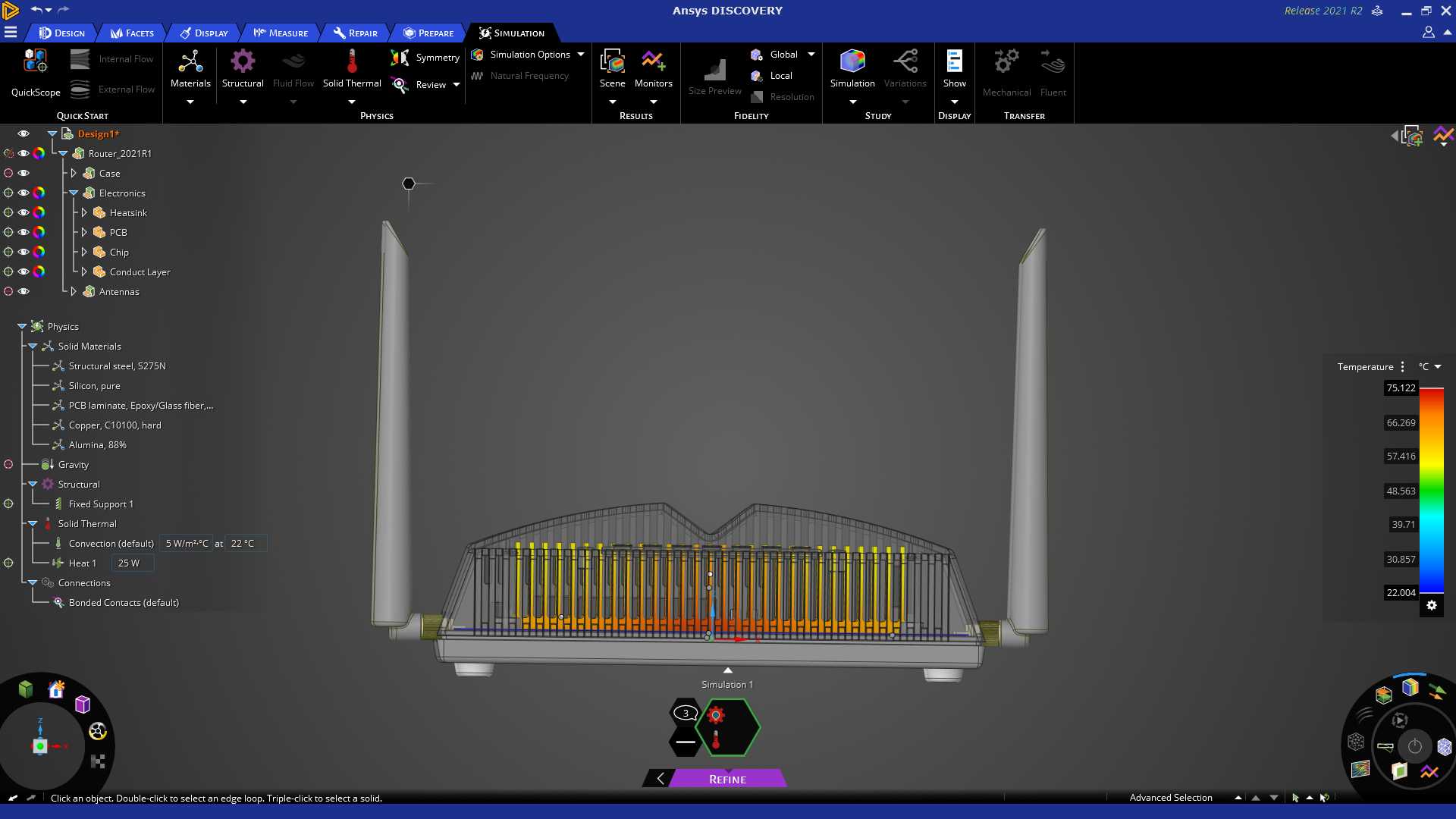1456x819 pixels.
Task: Open legend settings gear icon
Action: [1431, 605]
